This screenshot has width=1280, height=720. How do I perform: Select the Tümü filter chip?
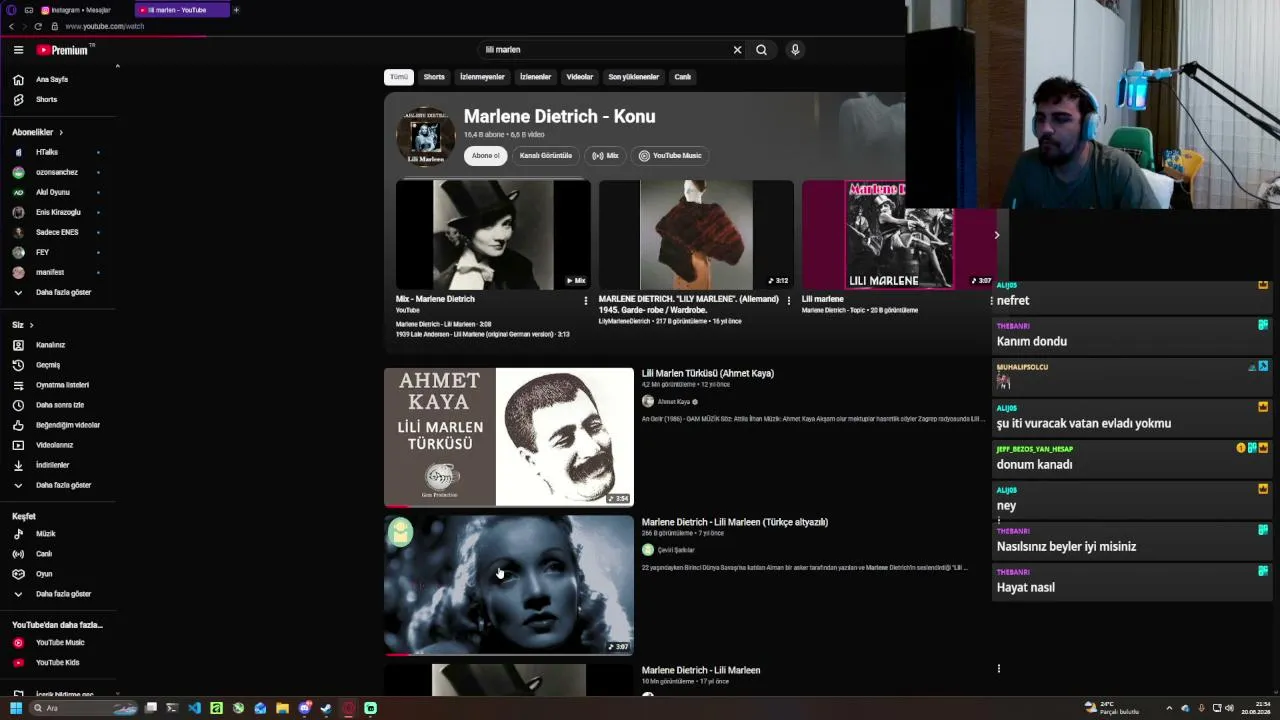(x=399, y=77)
